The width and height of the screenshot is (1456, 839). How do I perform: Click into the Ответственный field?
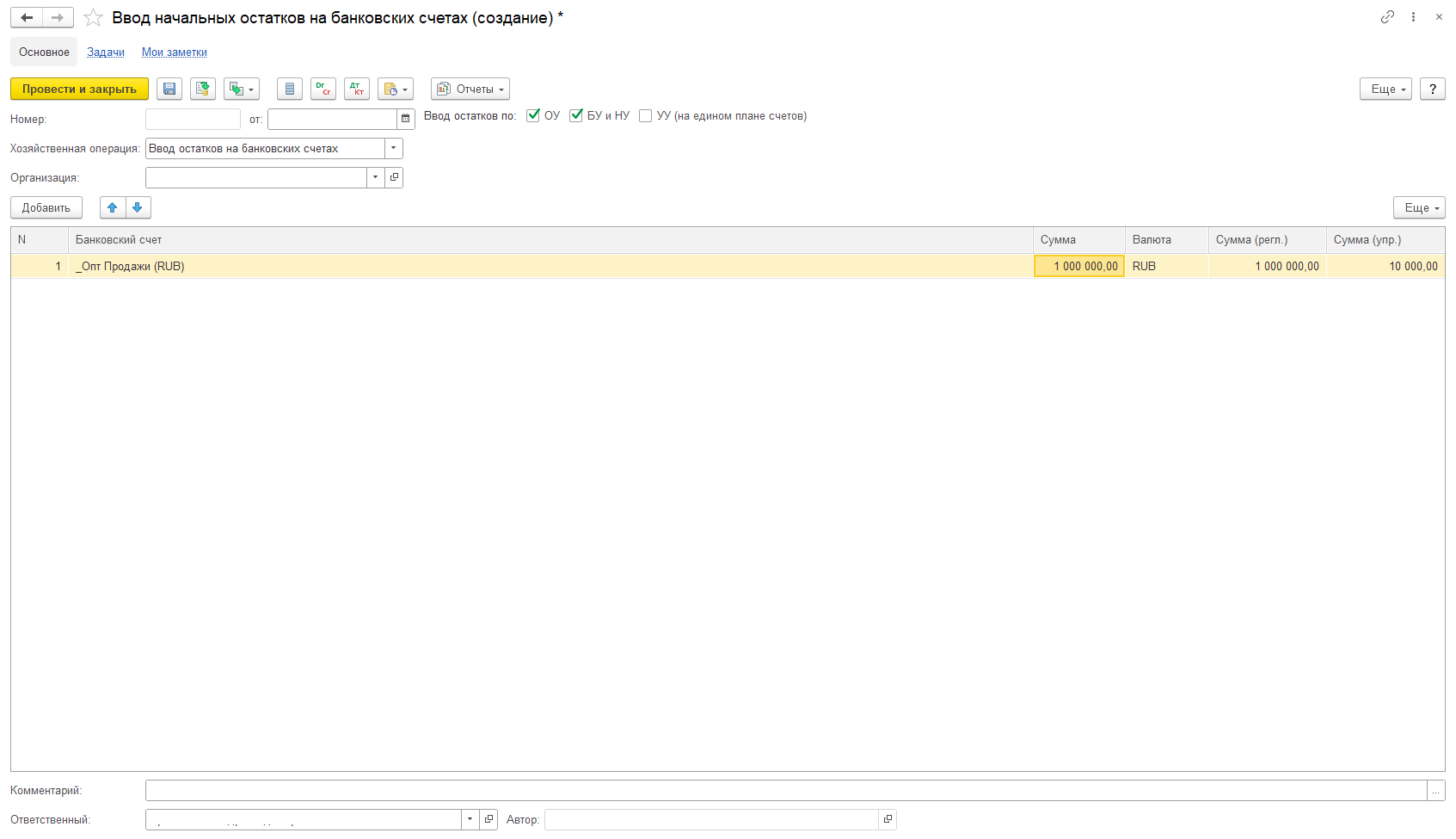304,819
